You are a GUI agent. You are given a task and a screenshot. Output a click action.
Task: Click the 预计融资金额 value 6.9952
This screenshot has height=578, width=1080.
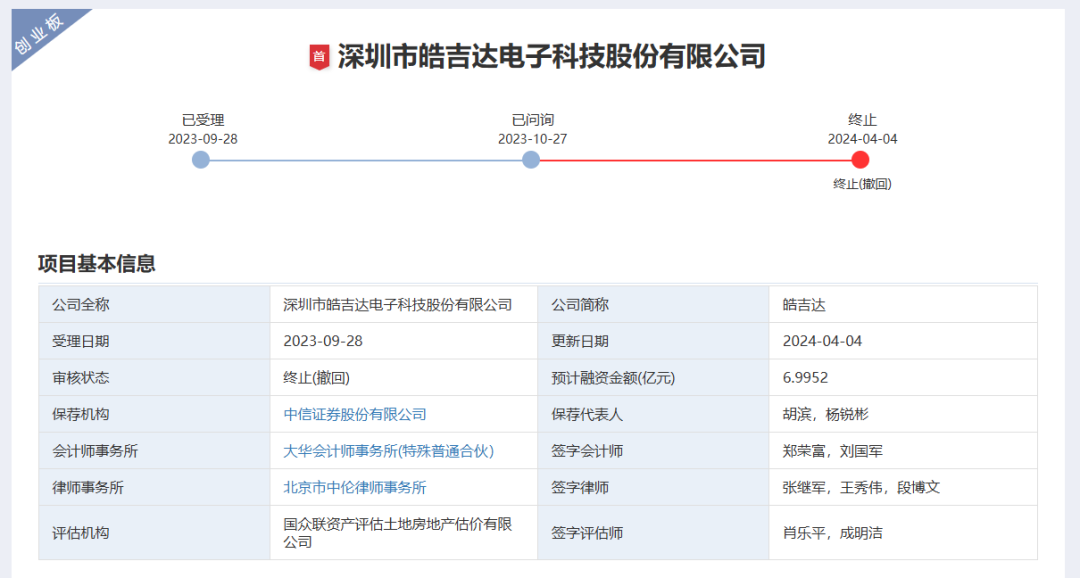[805, 378]
